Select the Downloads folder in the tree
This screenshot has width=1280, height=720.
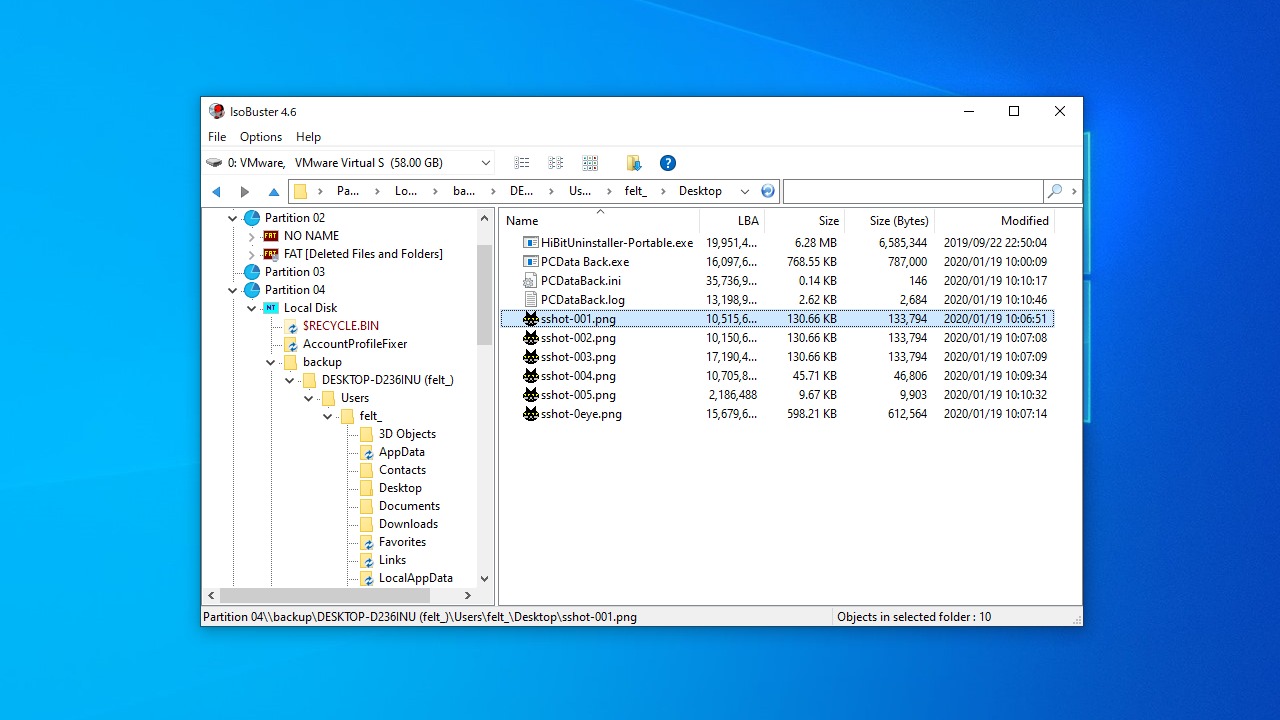coord(408,524)
